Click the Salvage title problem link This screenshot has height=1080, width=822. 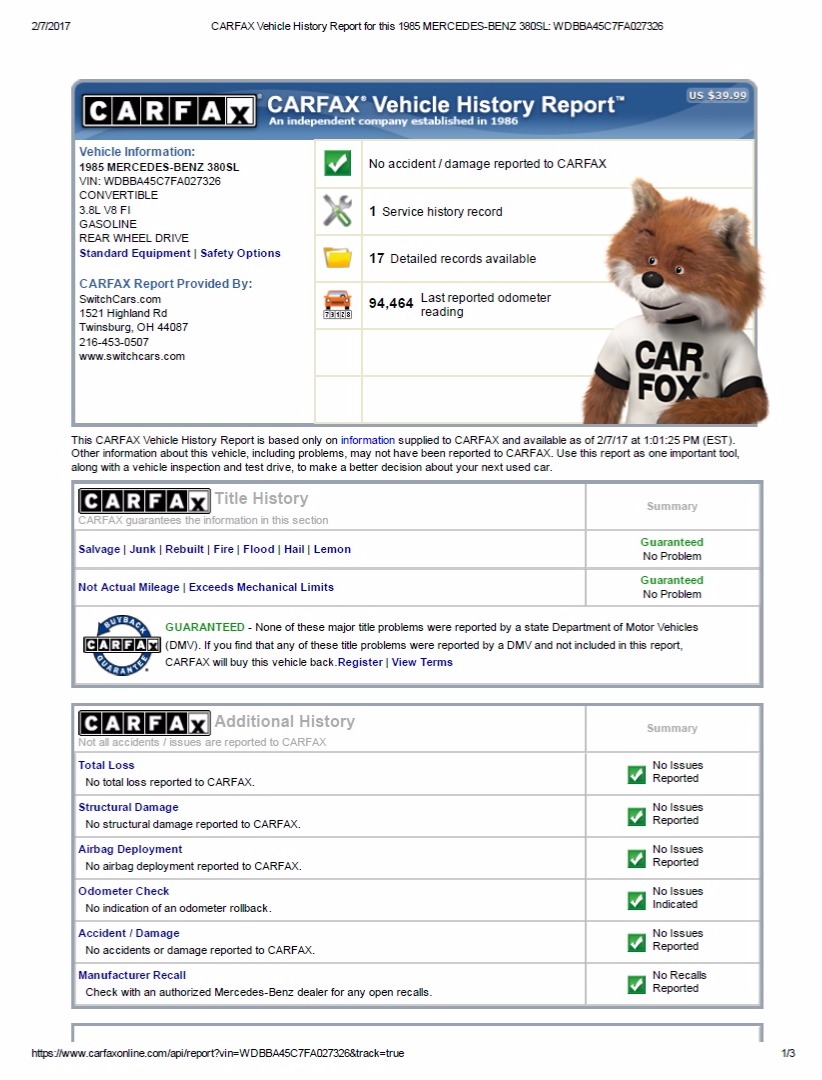point(99,549)
